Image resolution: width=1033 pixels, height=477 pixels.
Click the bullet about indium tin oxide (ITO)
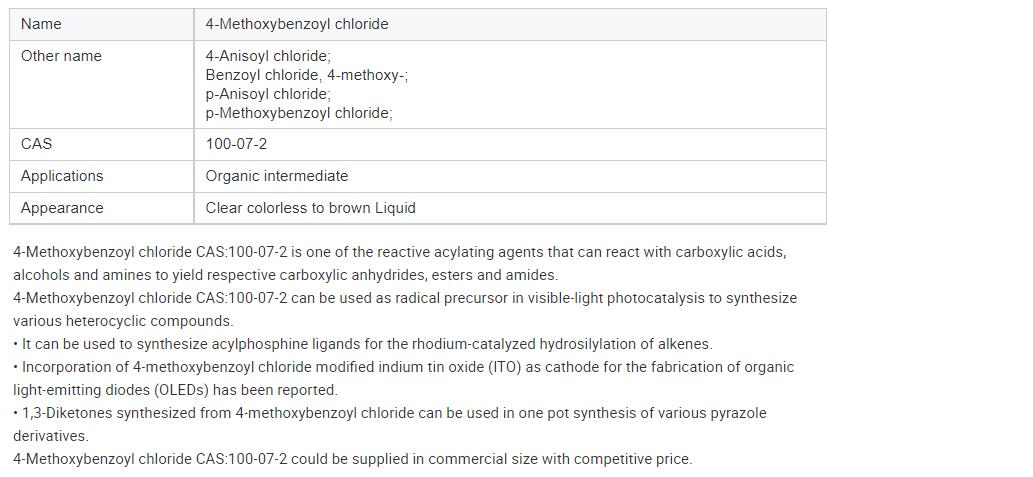point(403,367)
